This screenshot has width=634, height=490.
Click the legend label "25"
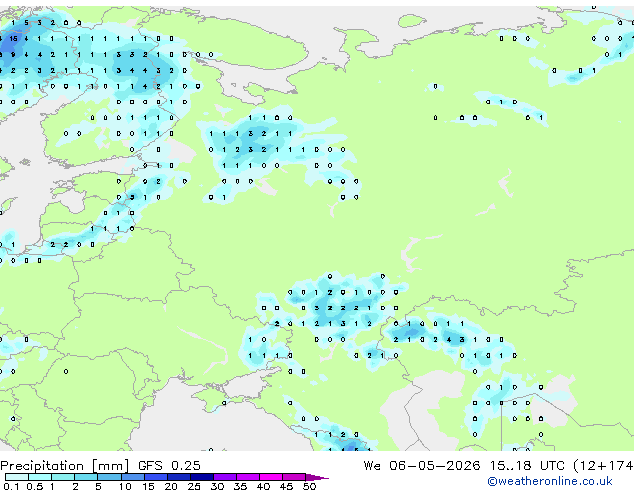pyautogui.click(x=194, y=486)
